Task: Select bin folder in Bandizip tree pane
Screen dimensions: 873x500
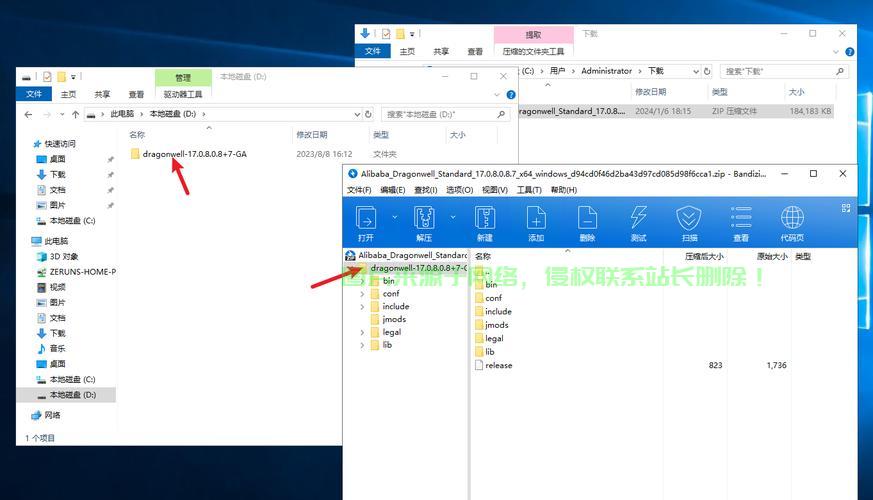Action: (x=389, y=281)
